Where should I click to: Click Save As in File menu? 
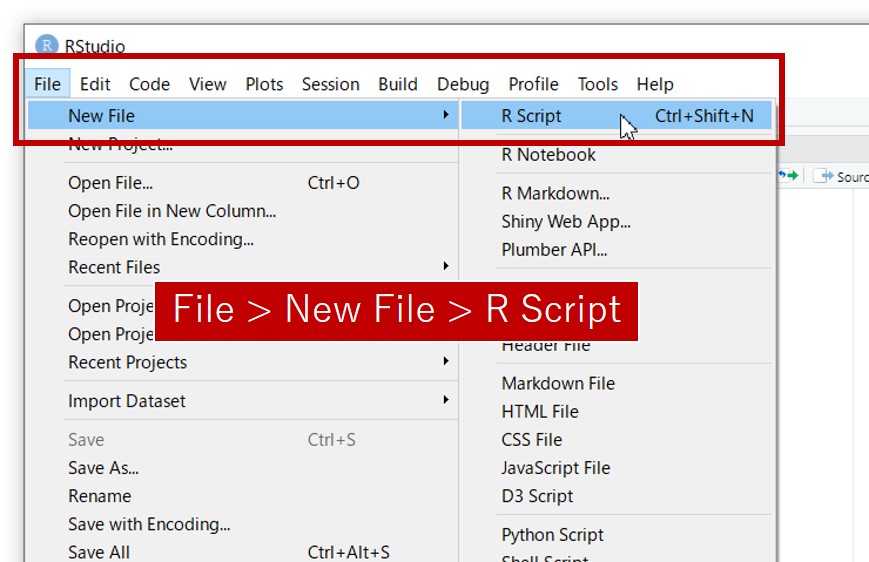(x=103, y=468)
